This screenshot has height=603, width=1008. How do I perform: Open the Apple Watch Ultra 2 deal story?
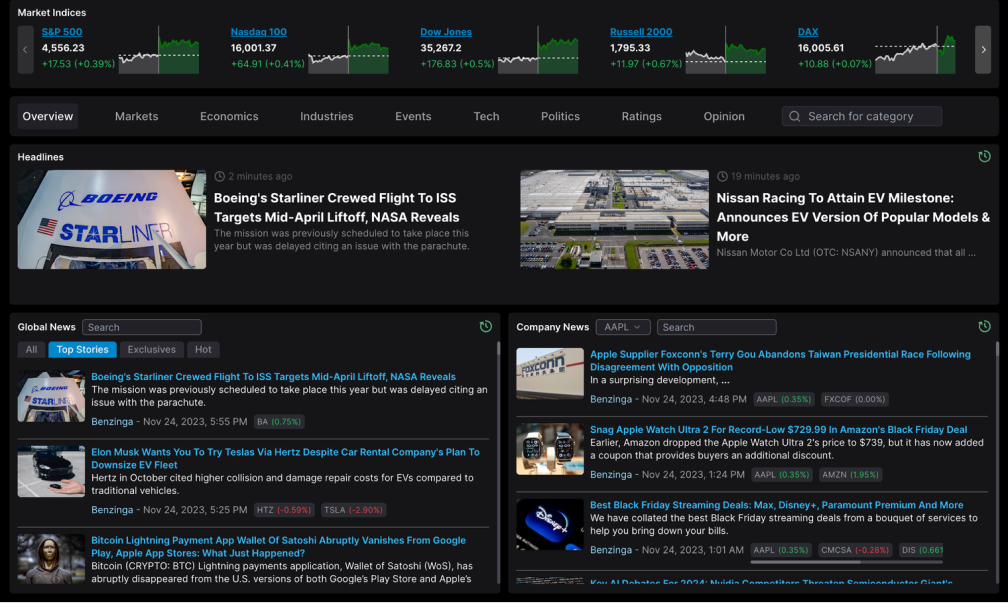(x=778, y=429)
